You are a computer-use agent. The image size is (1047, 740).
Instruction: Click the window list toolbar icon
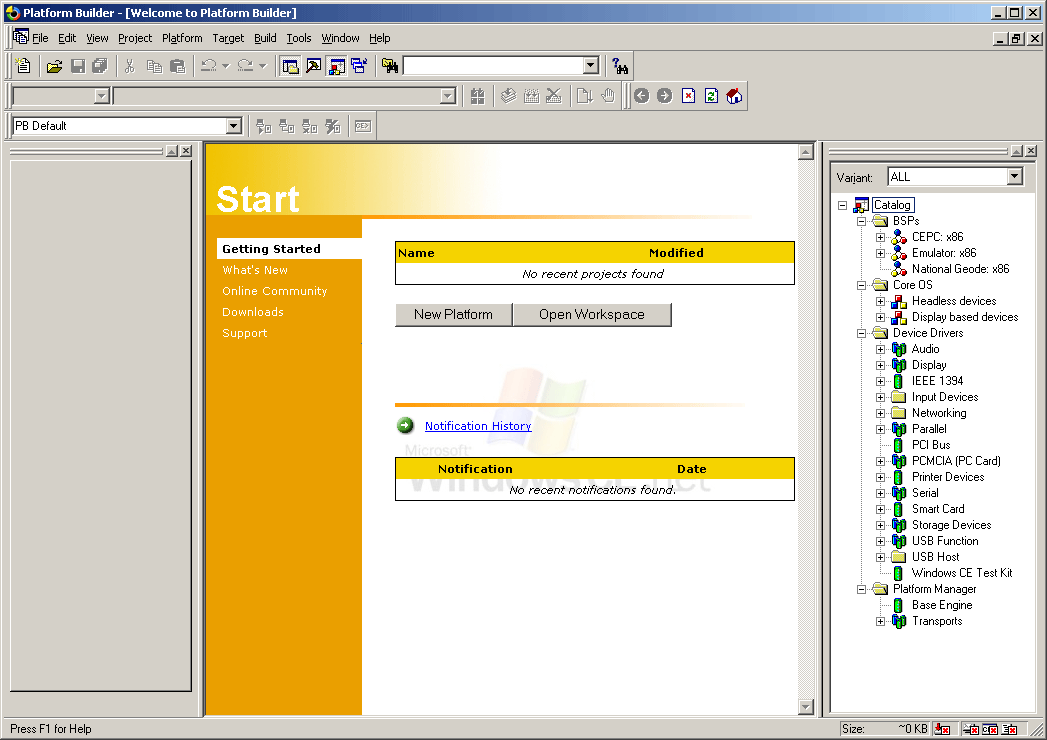(359, 65)
